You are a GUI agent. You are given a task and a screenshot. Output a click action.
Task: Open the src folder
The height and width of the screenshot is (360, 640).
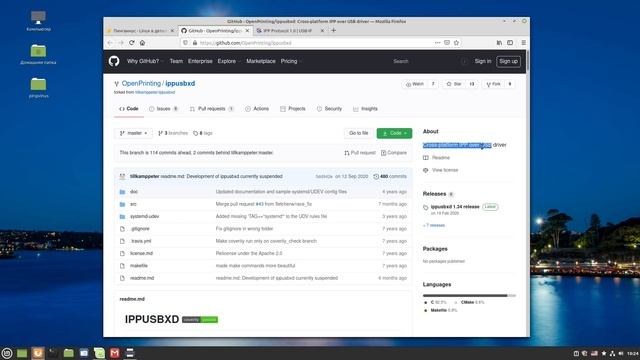(133, 204)
